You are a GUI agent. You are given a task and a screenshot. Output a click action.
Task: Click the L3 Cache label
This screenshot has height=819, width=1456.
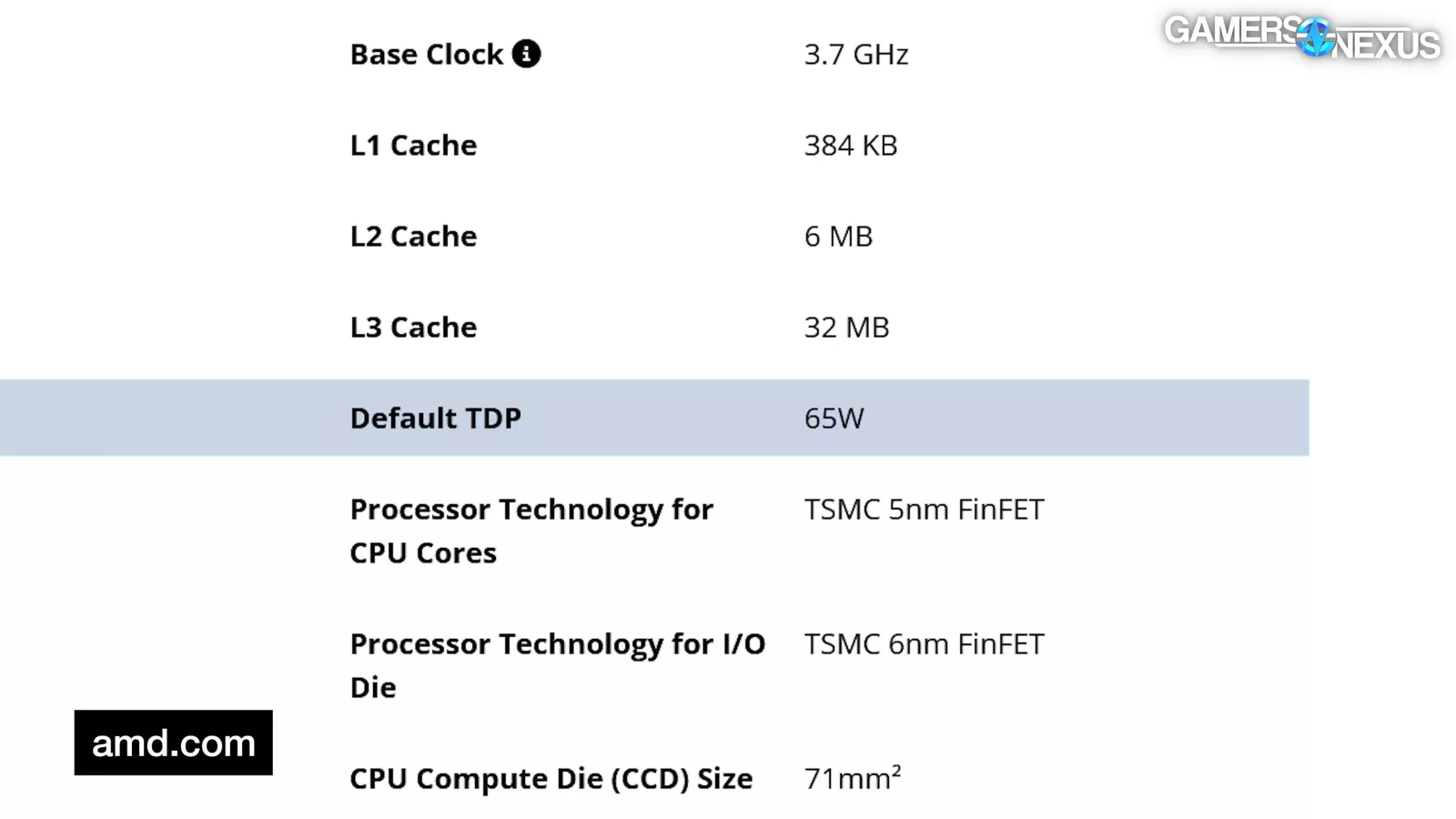coord(413,328)
